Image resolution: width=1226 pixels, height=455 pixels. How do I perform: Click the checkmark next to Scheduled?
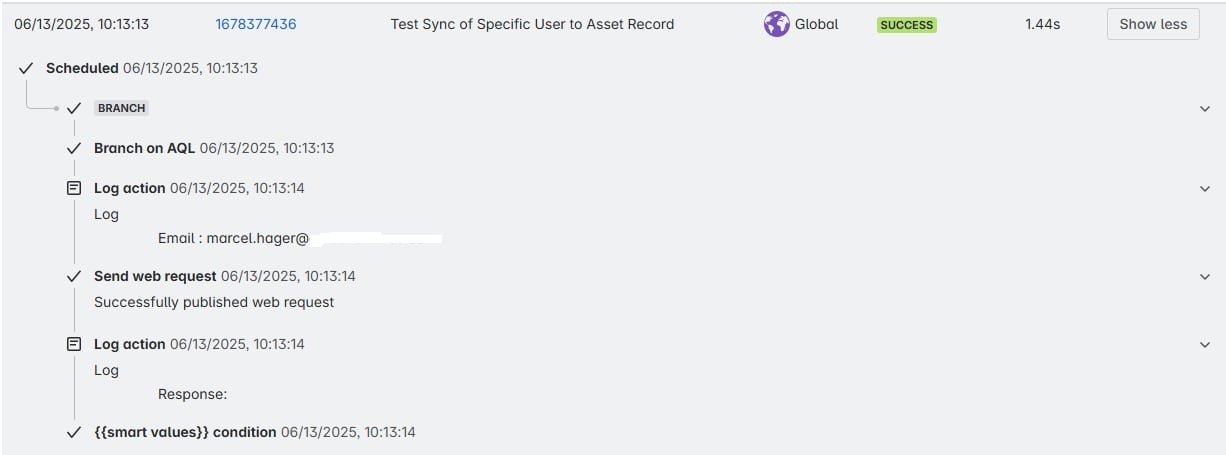26,68
